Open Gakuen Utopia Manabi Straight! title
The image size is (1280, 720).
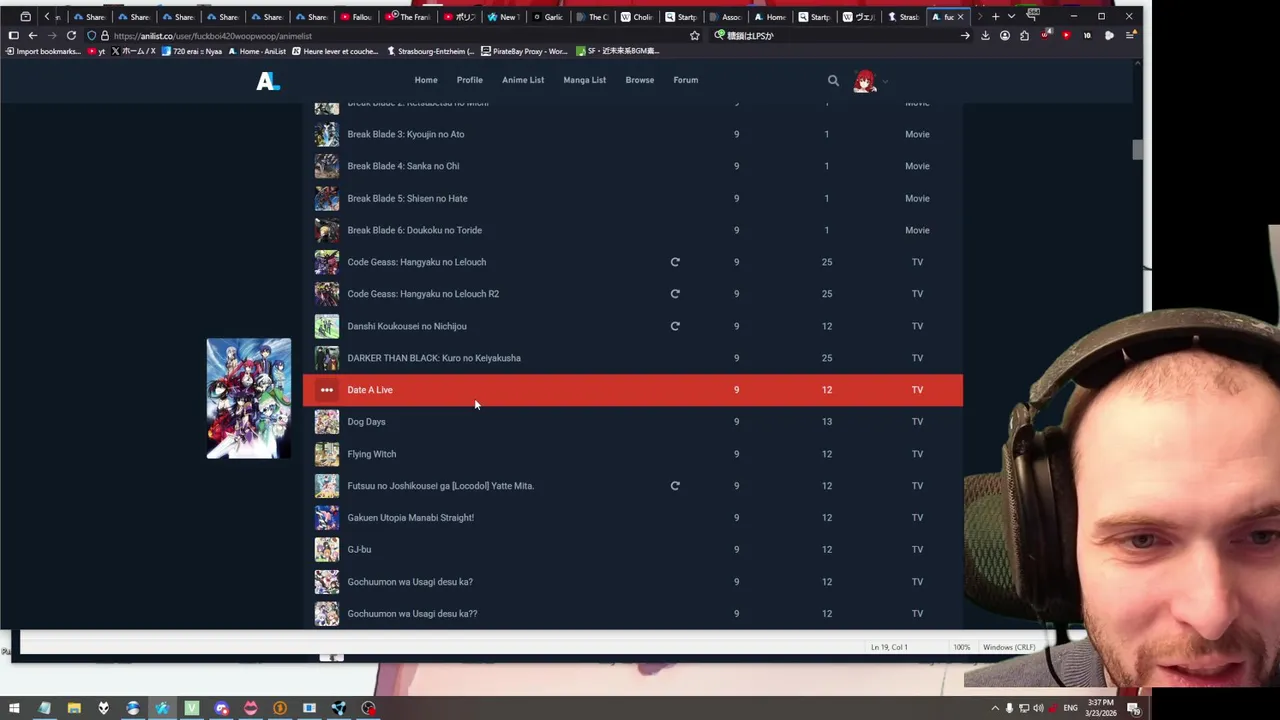coord(410,518)
